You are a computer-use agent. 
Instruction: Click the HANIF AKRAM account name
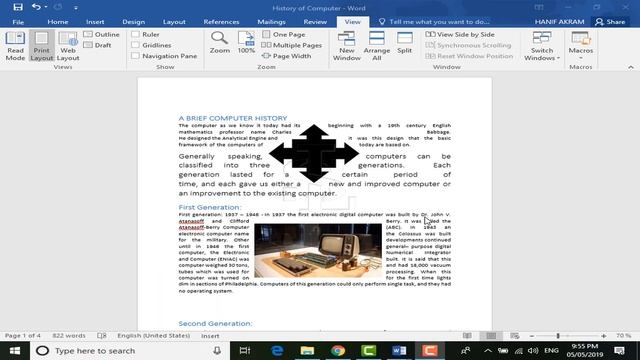click(x=559, y=22)
